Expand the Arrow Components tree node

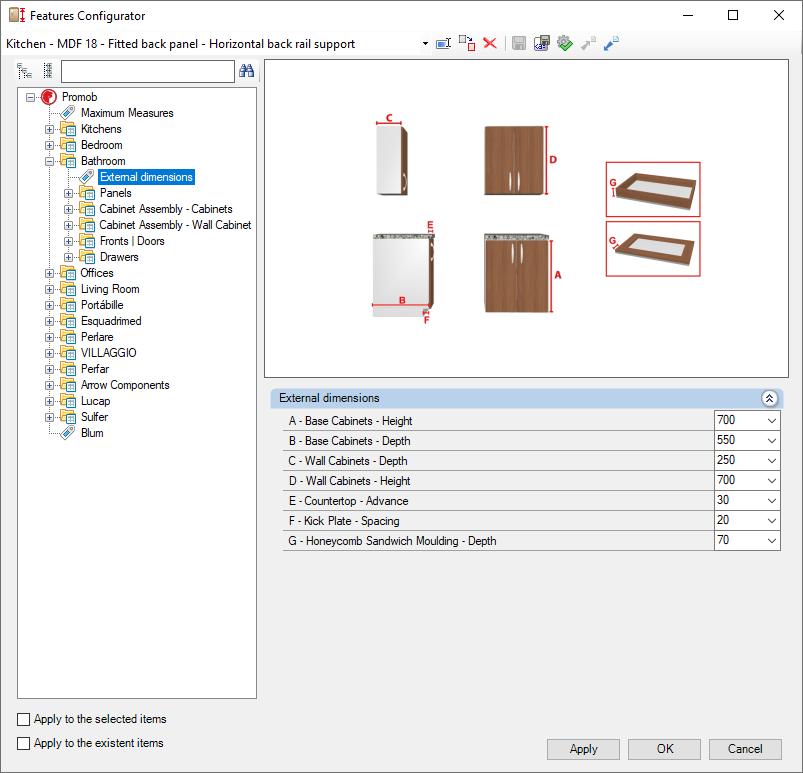49,386
